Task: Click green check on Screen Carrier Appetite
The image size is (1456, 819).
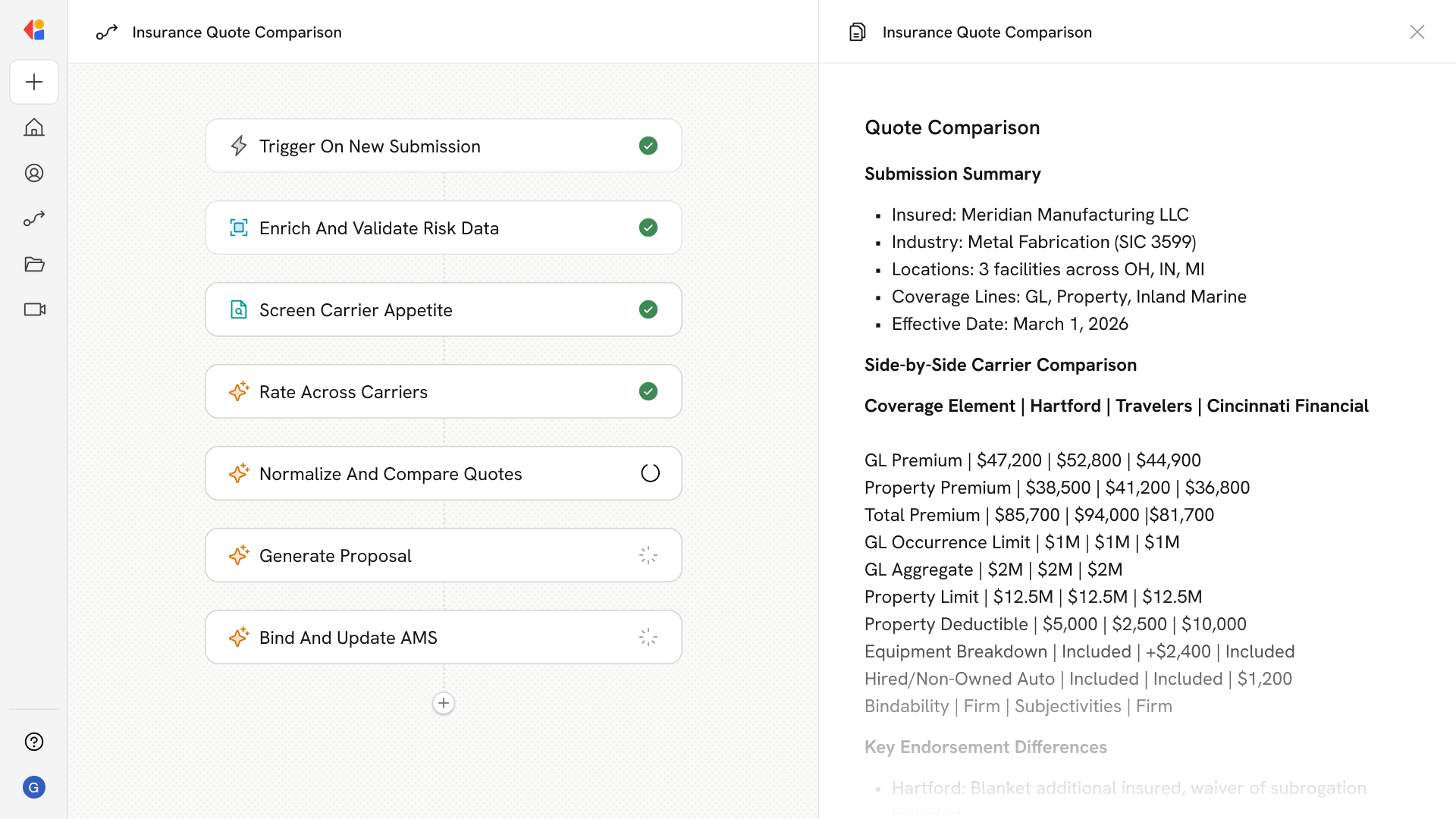Action: (x=648, y=309)
